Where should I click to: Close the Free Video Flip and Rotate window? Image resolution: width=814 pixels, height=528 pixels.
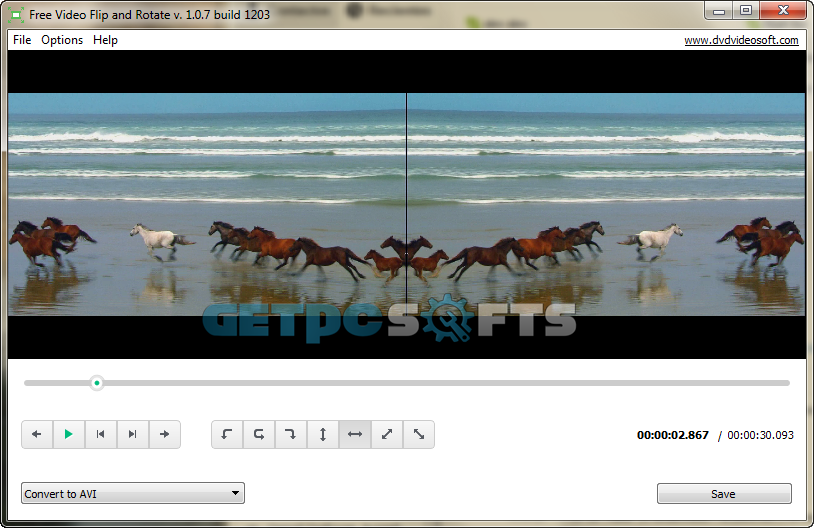point(783,11)
